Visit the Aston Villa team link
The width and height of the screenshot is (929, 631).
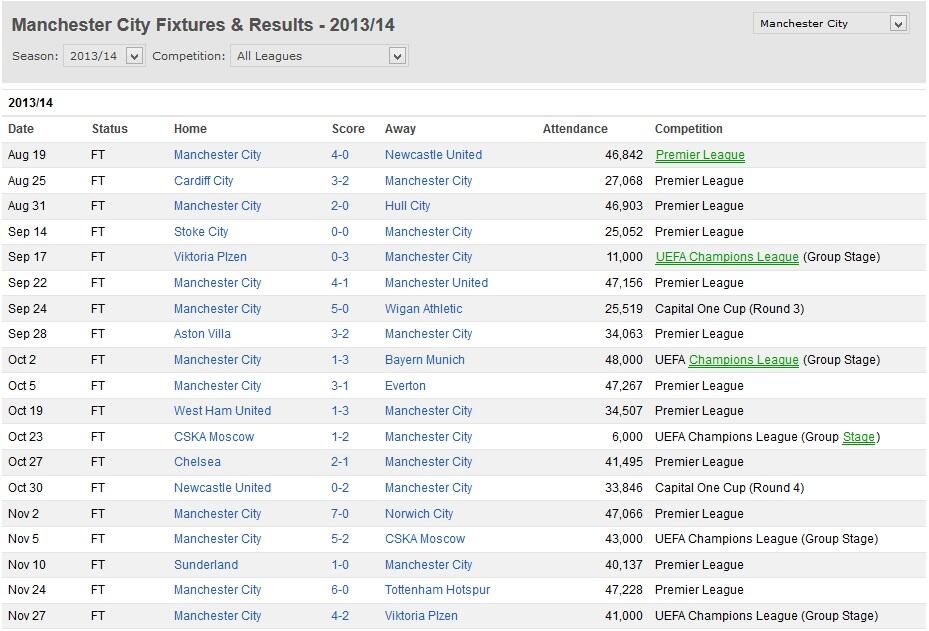pyautogui.click(x=202, y=334)
